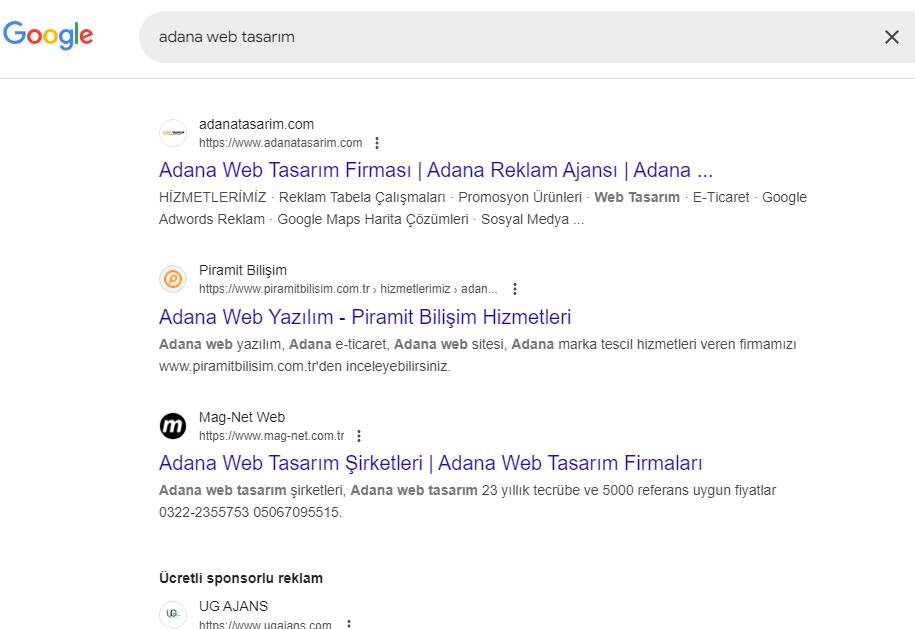The height and width of the screenshot is (629, 915).
Task: Click the https://www.adanatasarim.com URL text
Action: point(280,143)
